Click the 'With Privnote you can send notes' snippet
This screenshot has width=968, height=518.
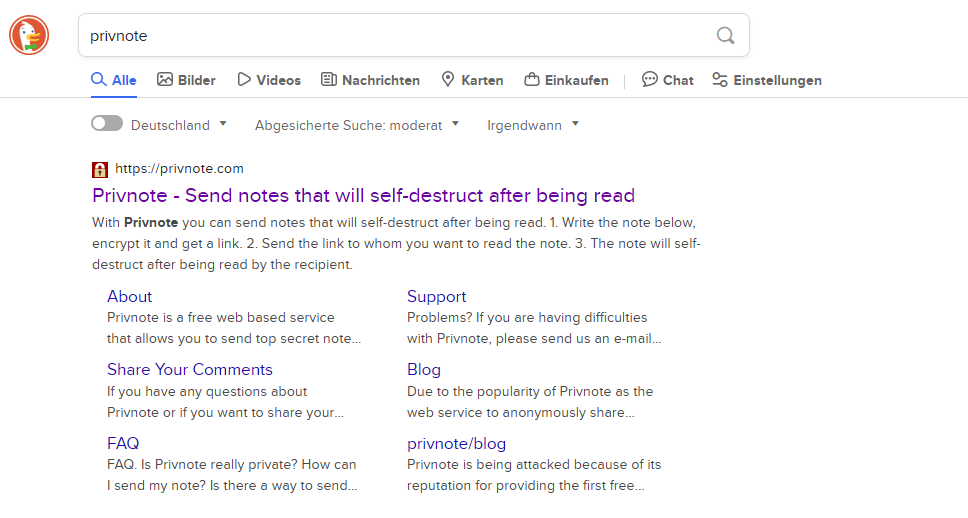click(396, 243)
